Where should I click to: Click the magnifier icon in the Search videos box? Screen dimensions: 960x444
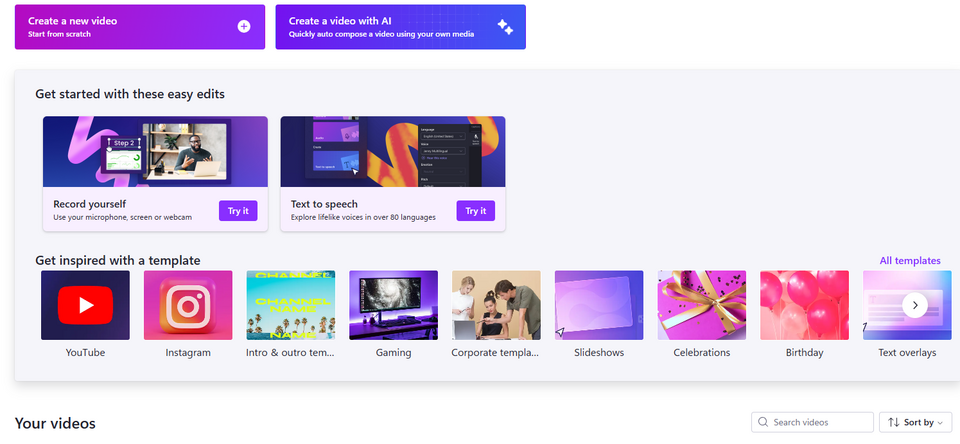[x=764, y=423]
